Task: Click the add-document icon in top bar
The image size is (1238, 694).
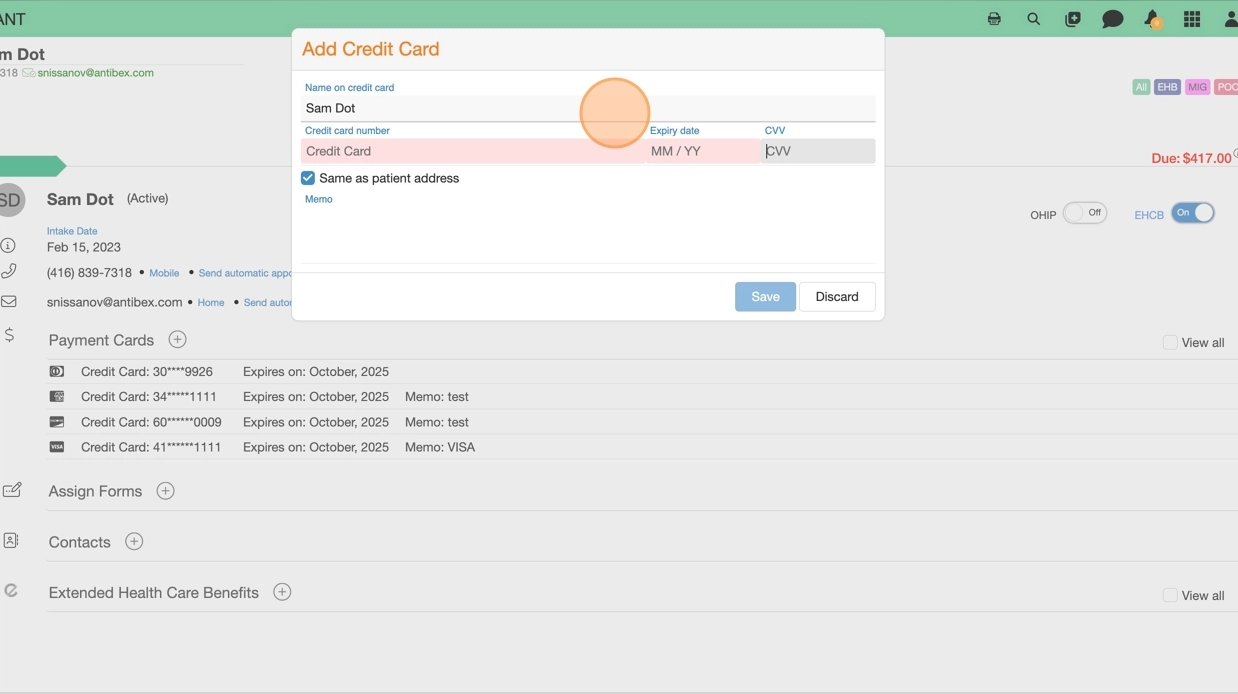Action: [1073, 19]
